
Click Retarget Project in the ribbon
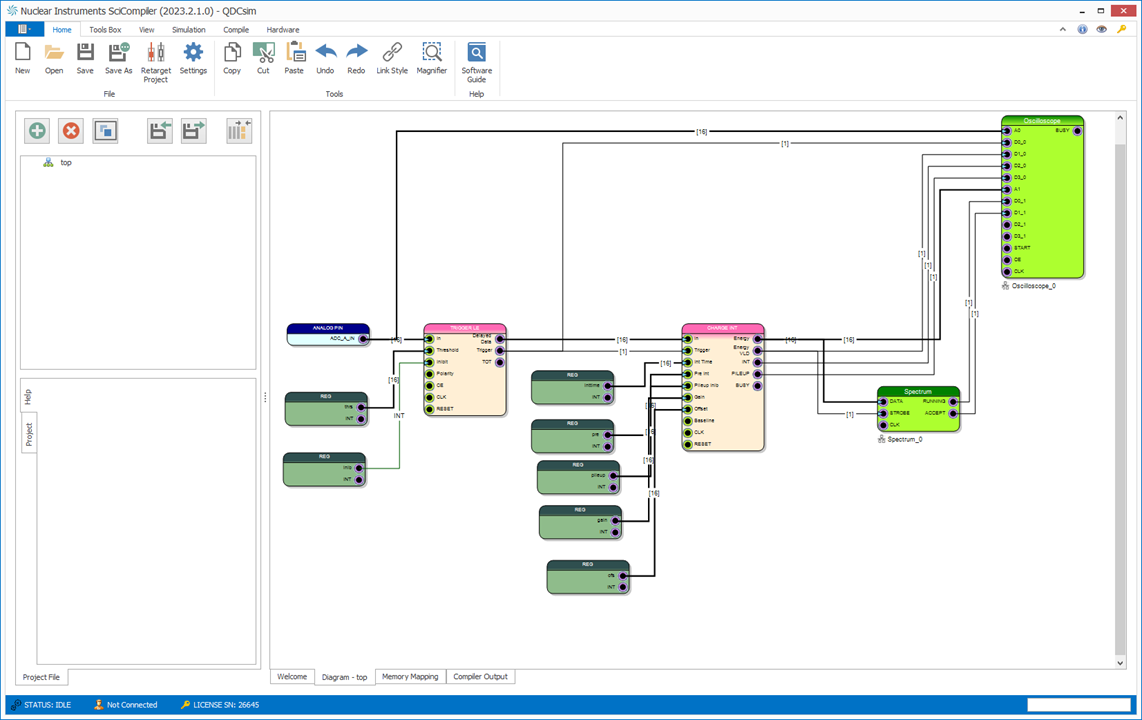(155, 63)
